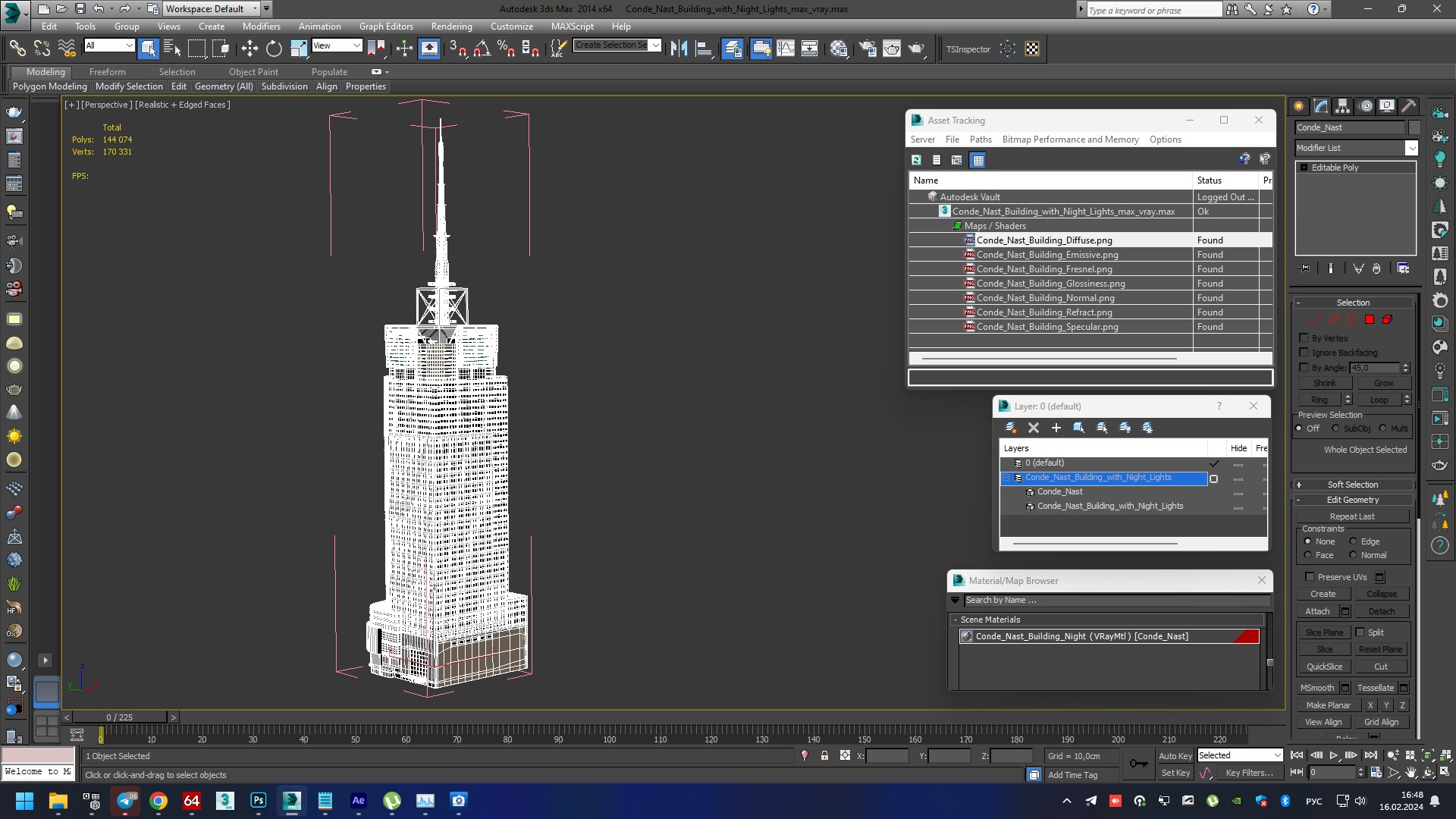The height and width of the screenshot is (819, 1456).
Task: Toggle the 3D Snaps icon
Action: (x=457, y=49)
